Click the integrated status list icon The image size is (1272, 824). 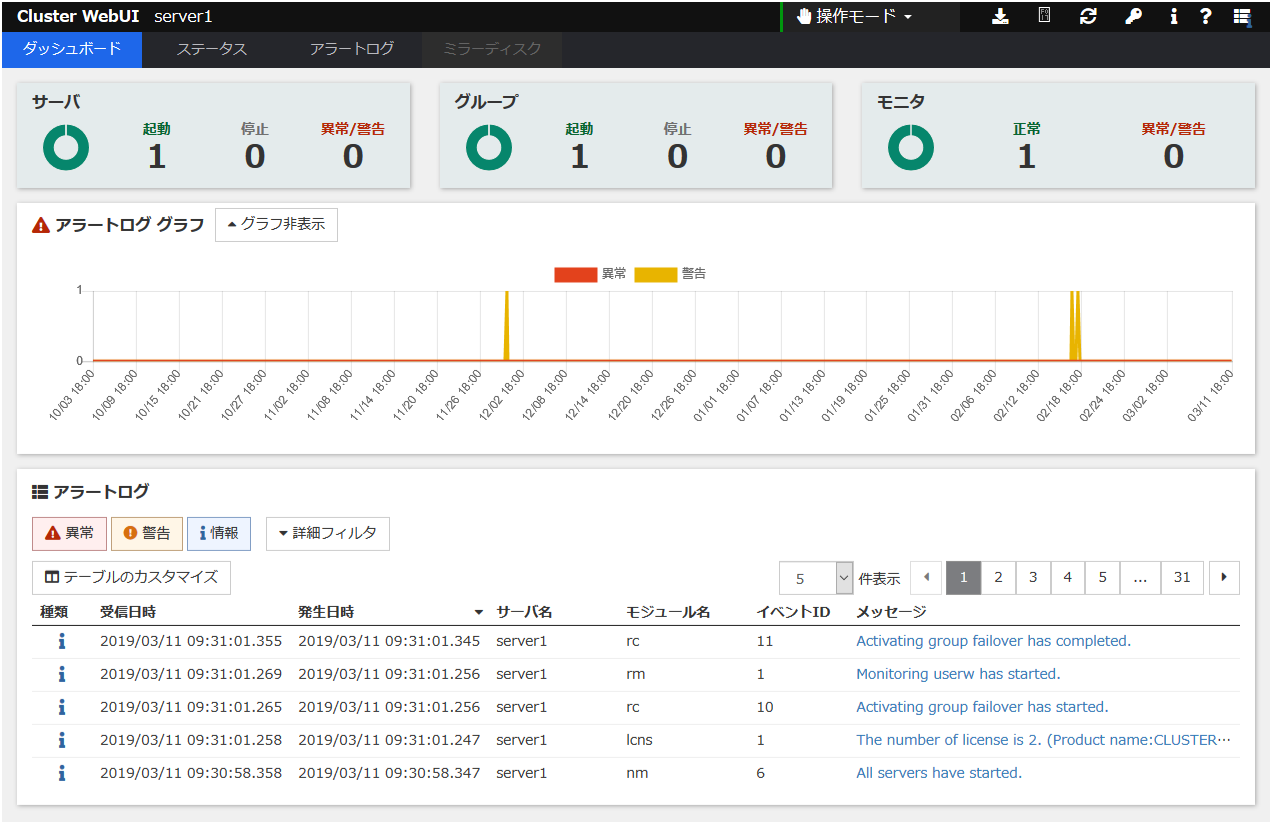coord(1243,16)
